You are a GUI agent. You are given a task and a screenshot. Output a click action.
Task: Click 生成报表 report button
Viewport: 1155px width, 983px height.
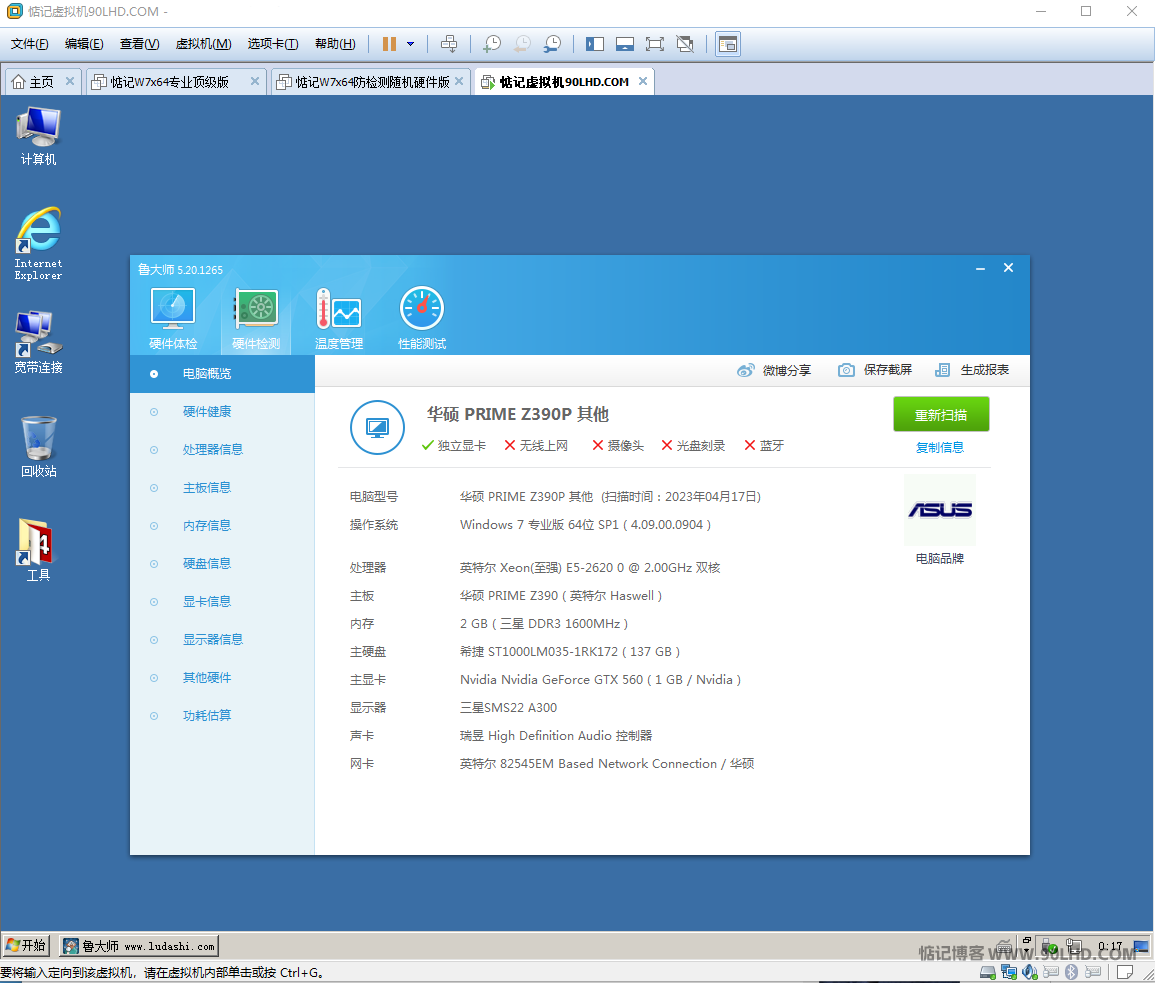tap(972, 370)
